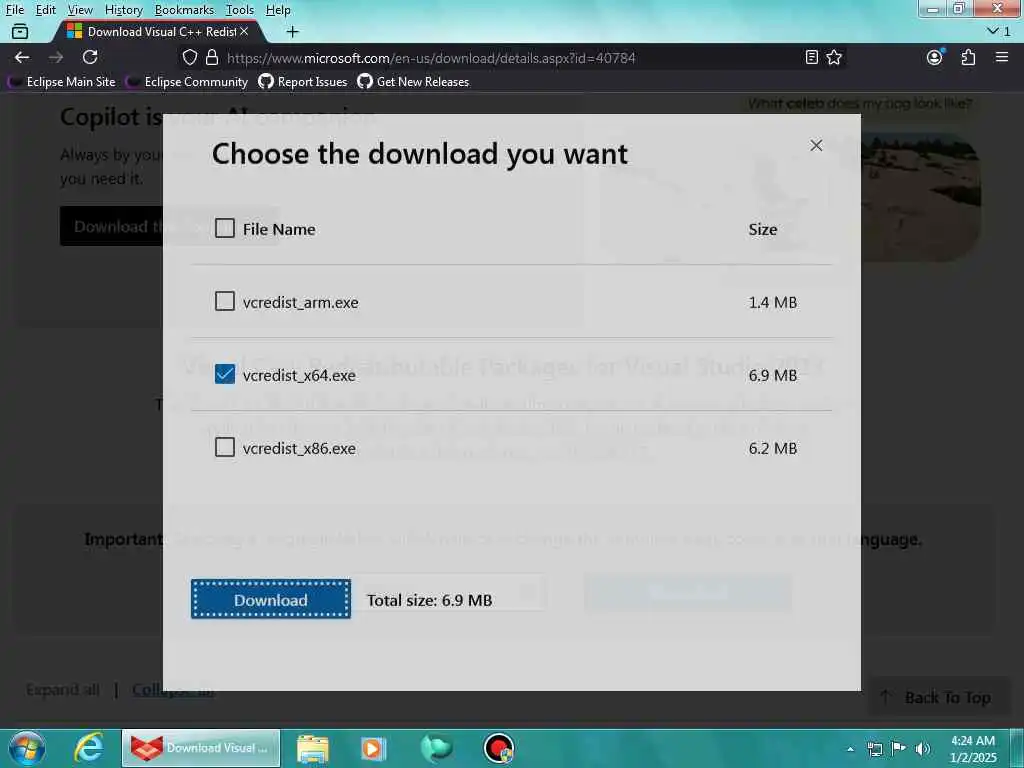Reload the current page
1024x768 pixels.
[90, 57]
